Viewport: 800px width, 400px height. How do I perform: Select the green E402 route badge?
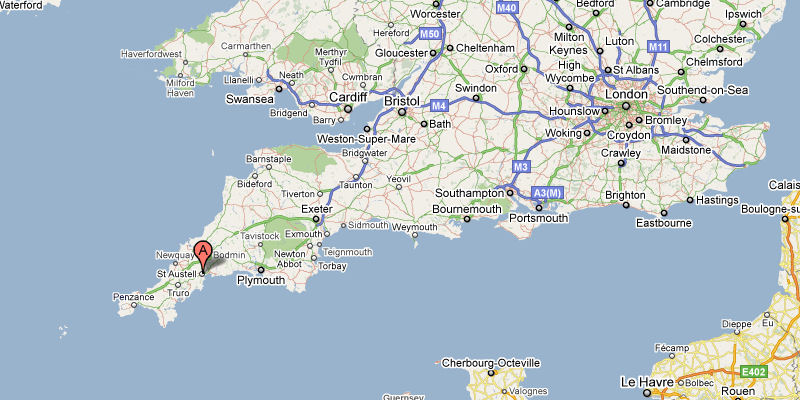point(753,372)
